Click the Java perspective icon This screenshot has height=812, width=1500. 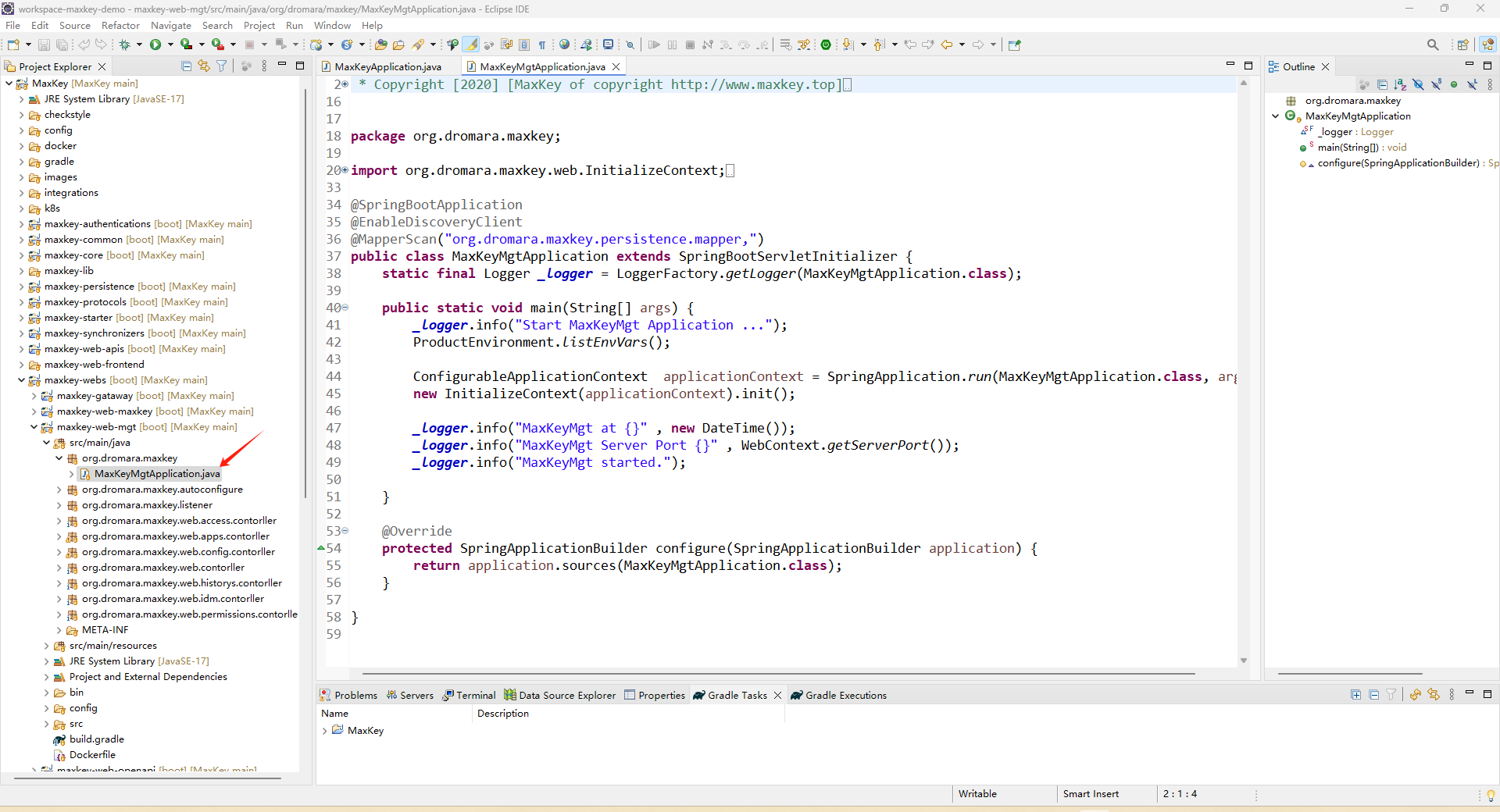tap(1487, 45)
